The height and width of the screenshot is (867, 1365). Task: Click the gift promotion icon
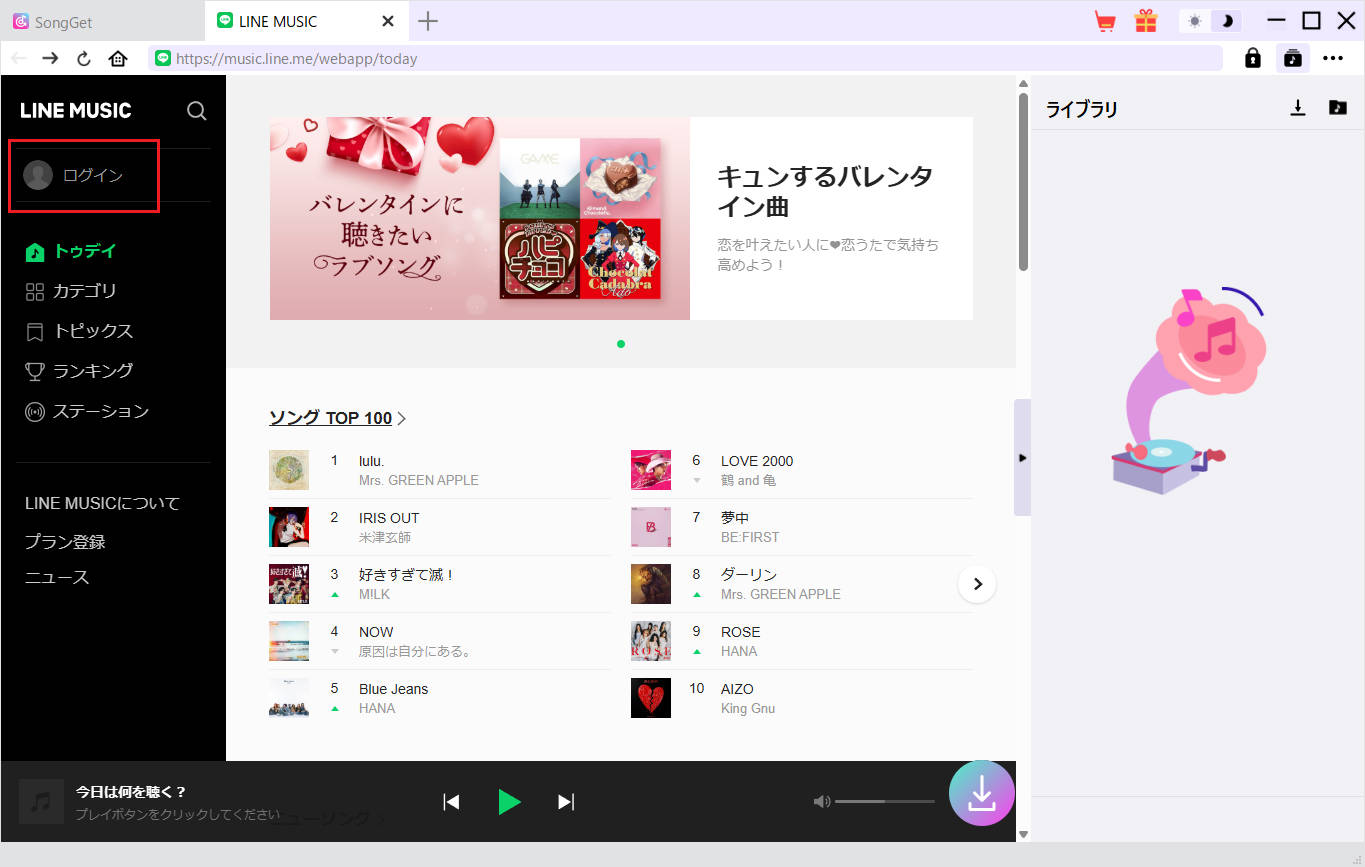pos(1146,20)
